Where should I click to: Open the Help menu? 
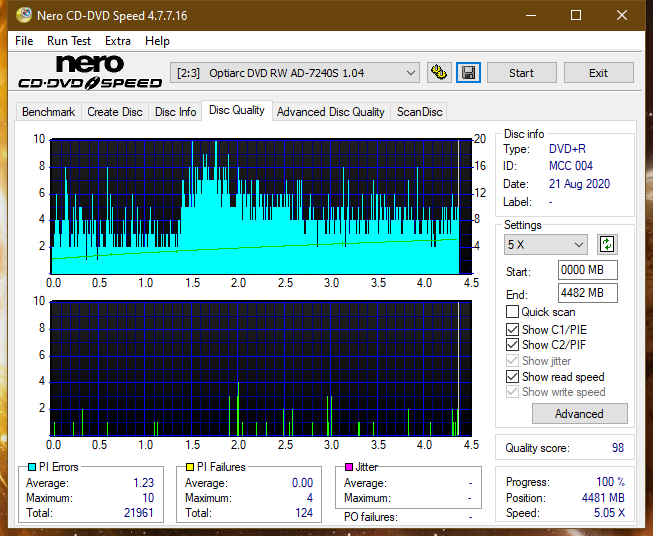(157, 41)
